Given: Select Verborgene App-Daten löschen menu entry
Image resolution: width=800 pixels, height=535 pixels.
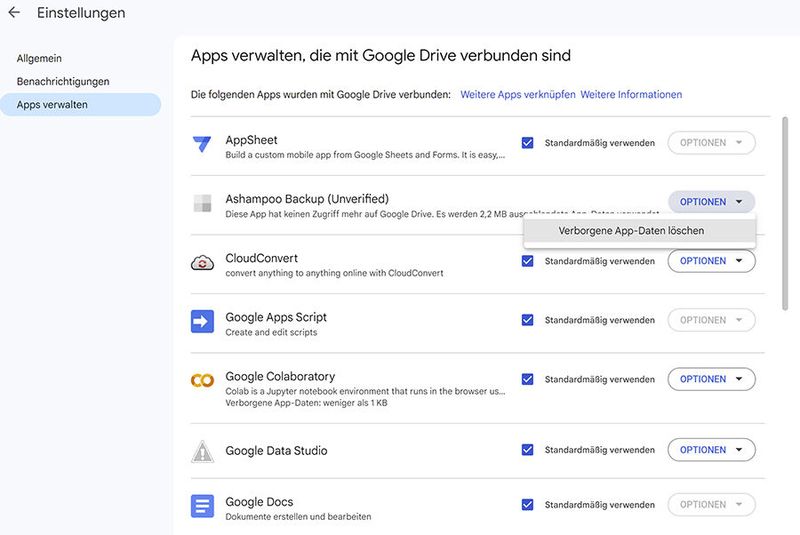Looking at the screenshot, I should click(639, 231).
